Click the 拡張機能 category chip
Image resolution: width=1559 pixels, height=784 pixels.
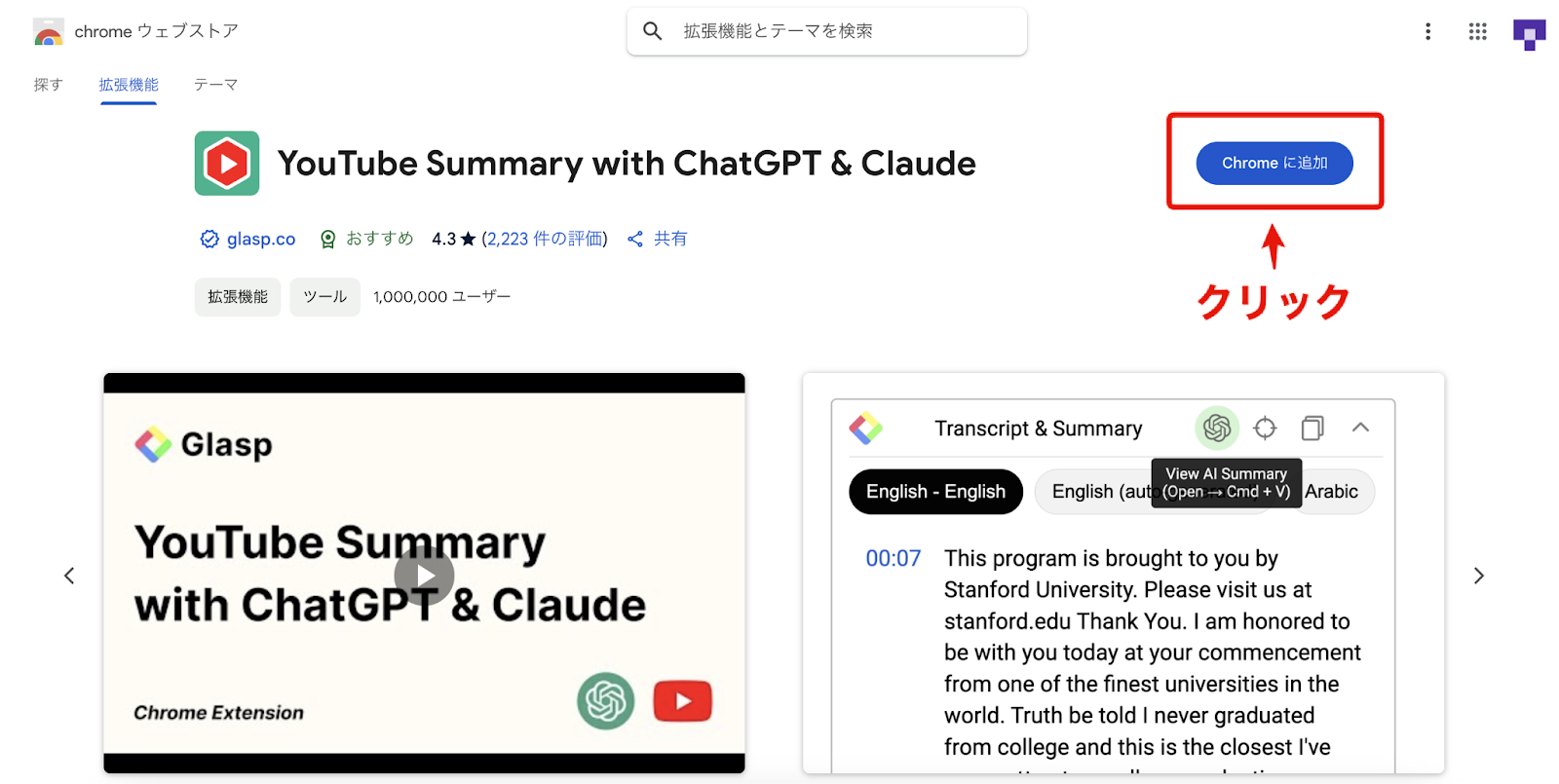coord(238,297)
